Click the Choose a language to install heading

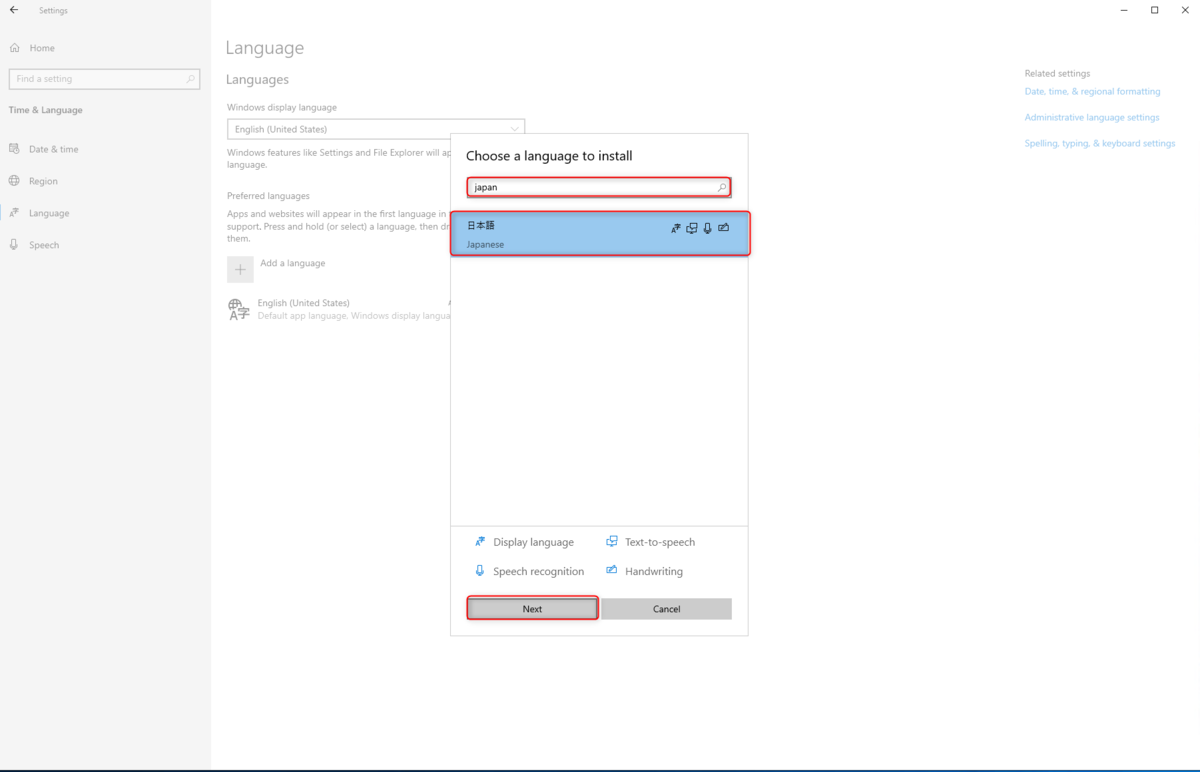549,156
